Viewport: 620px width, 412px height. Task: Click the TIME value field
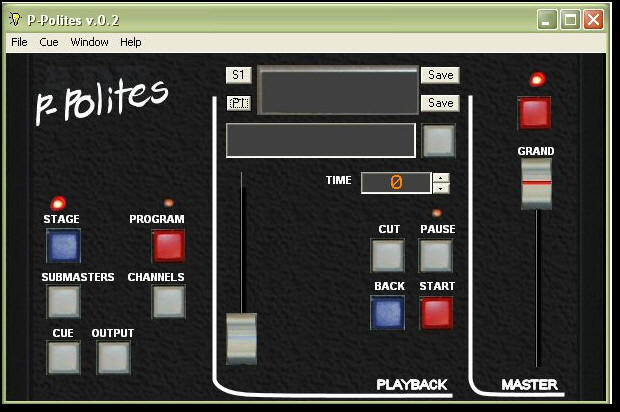coord(396,182)
